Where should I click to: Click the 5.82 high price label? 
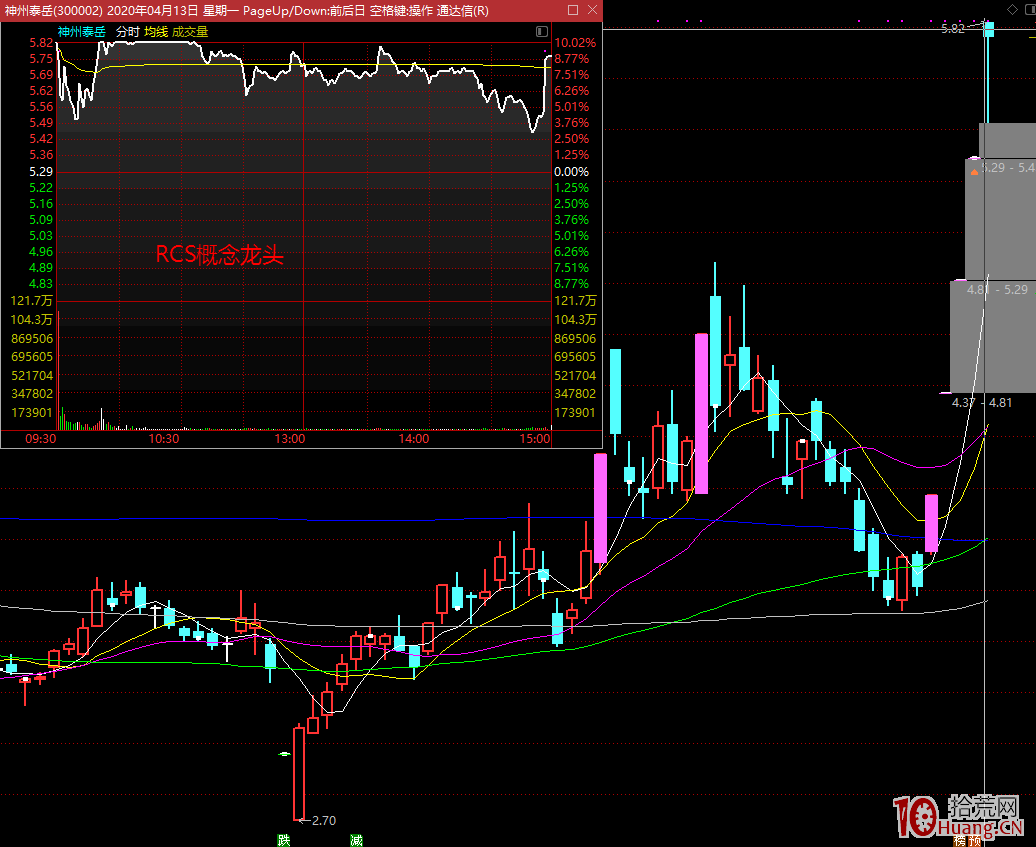point(953,29)
